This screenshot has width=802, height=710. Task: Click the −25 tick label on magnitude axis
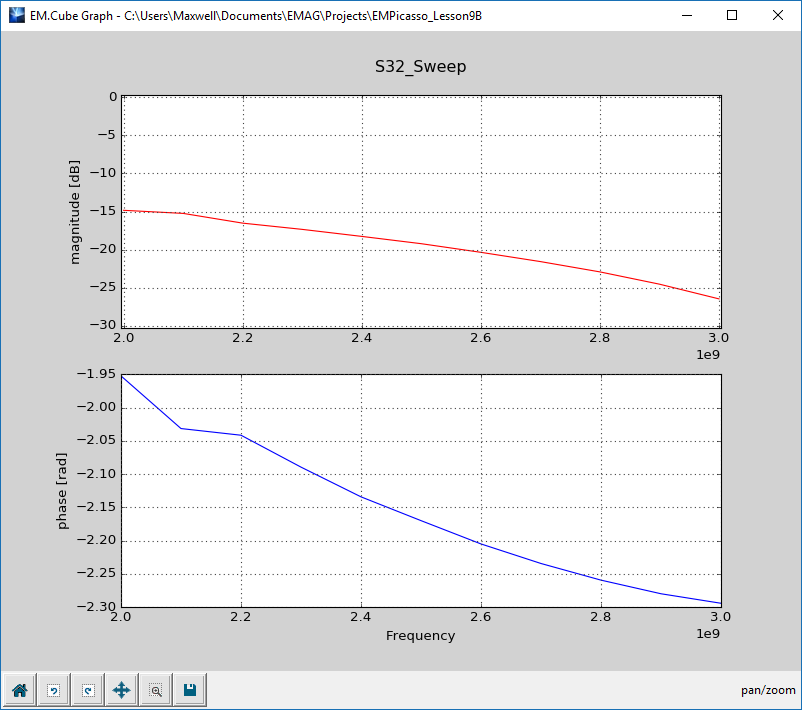(x=103, y=287)
